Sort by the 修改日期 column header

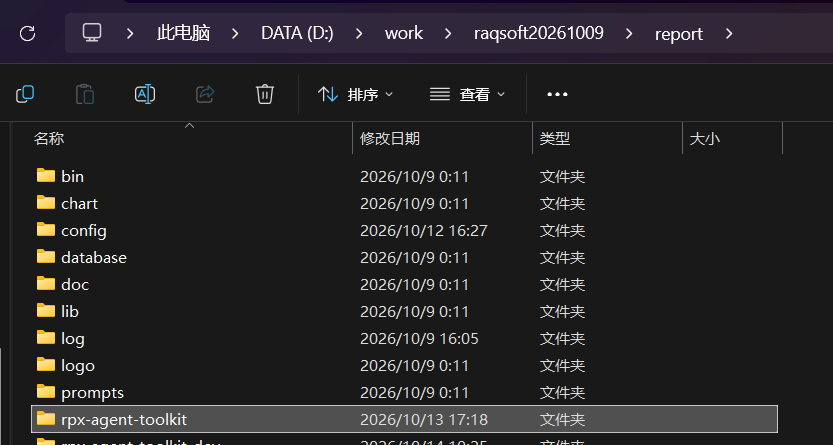point(390,139)
